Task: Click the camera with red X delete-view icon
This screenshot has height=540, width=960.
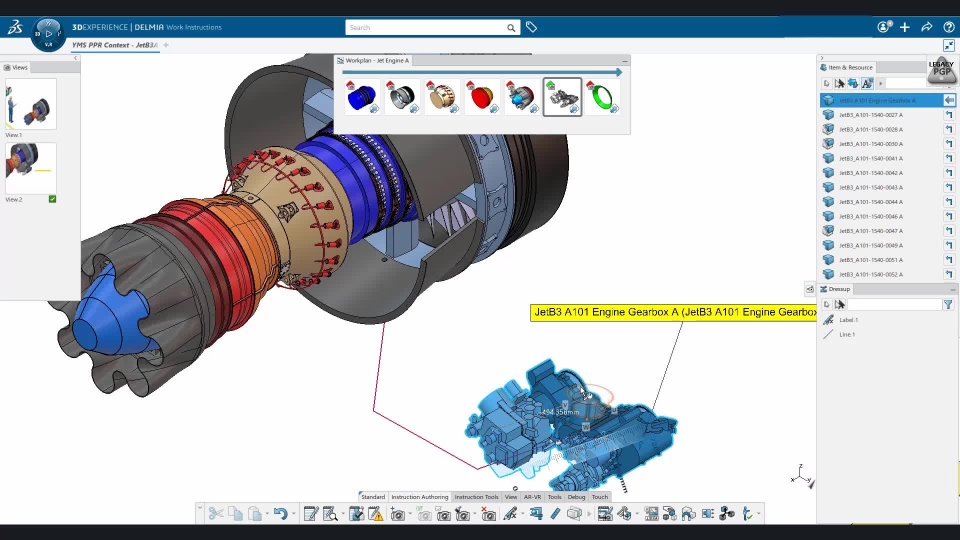Action: click(x=489, y=514)
